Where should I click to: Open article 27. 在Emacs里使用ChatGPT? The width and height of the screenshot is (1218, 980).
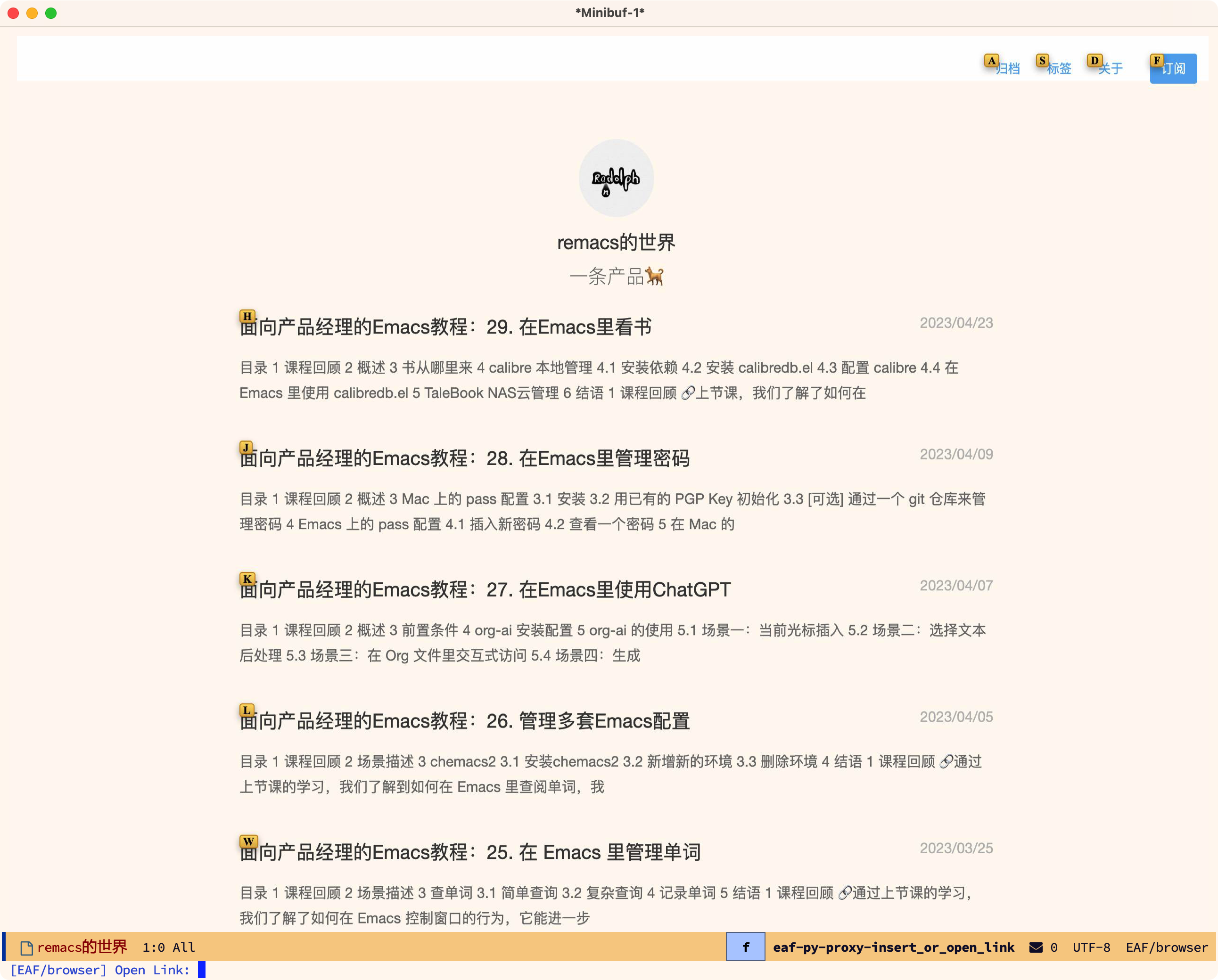[x=486, y=589]
